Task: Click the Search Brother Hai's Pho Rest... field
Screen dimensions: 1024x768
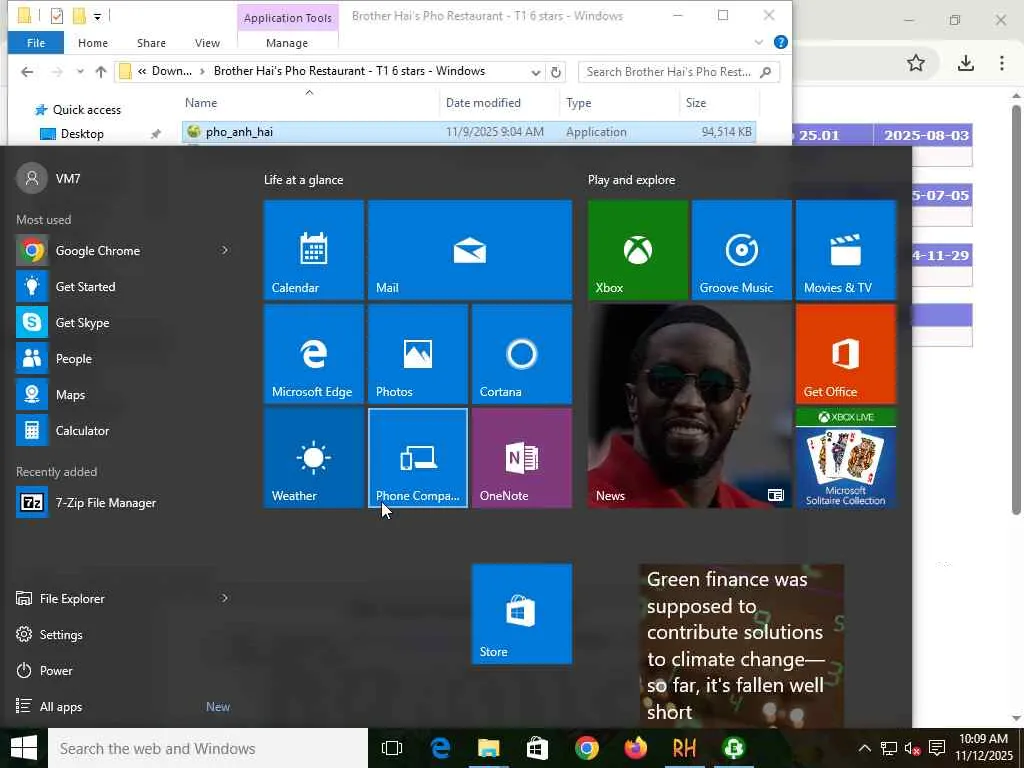Action: pyautogui.click(x=679, y=72)
